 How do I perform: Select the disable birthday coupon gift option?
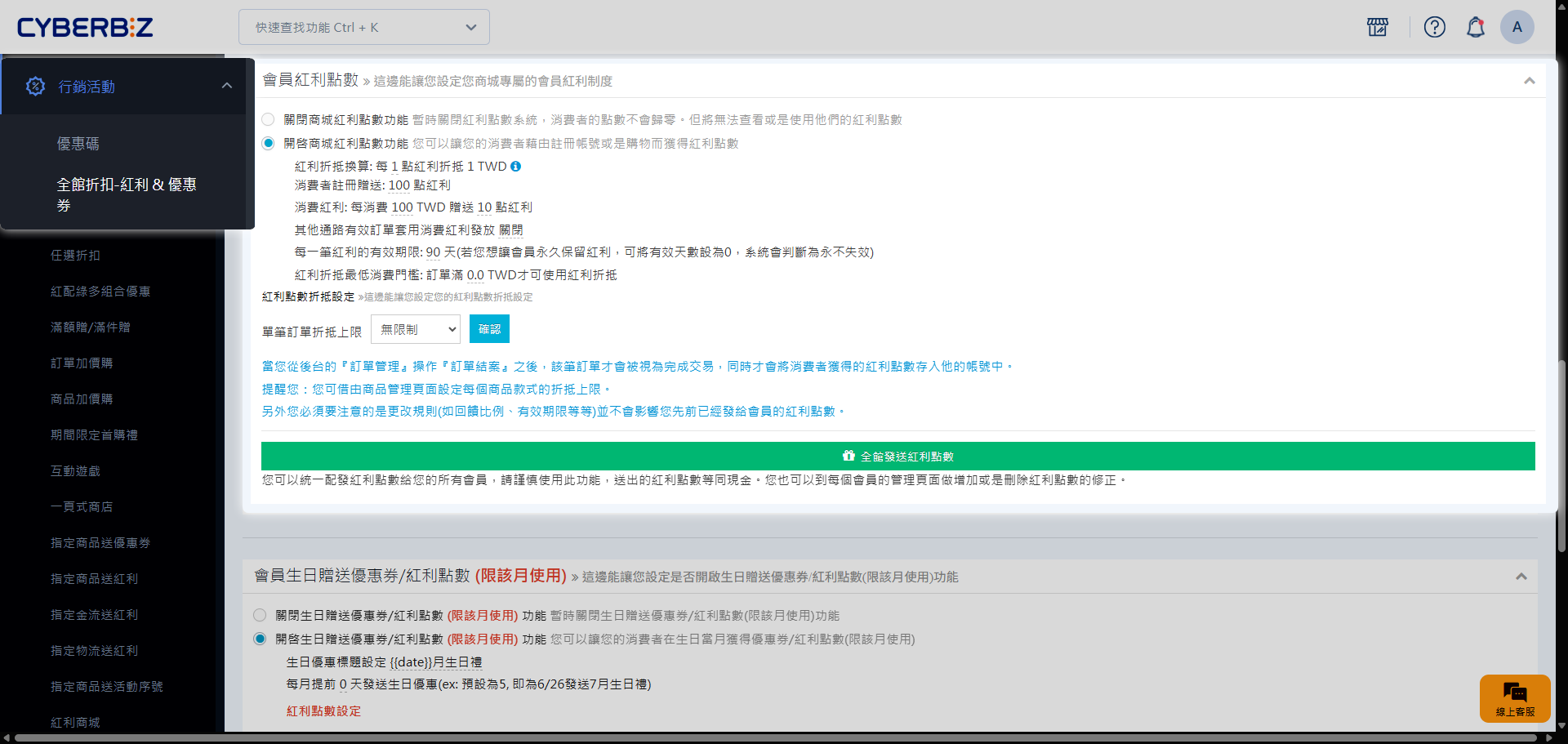point(260,616)
